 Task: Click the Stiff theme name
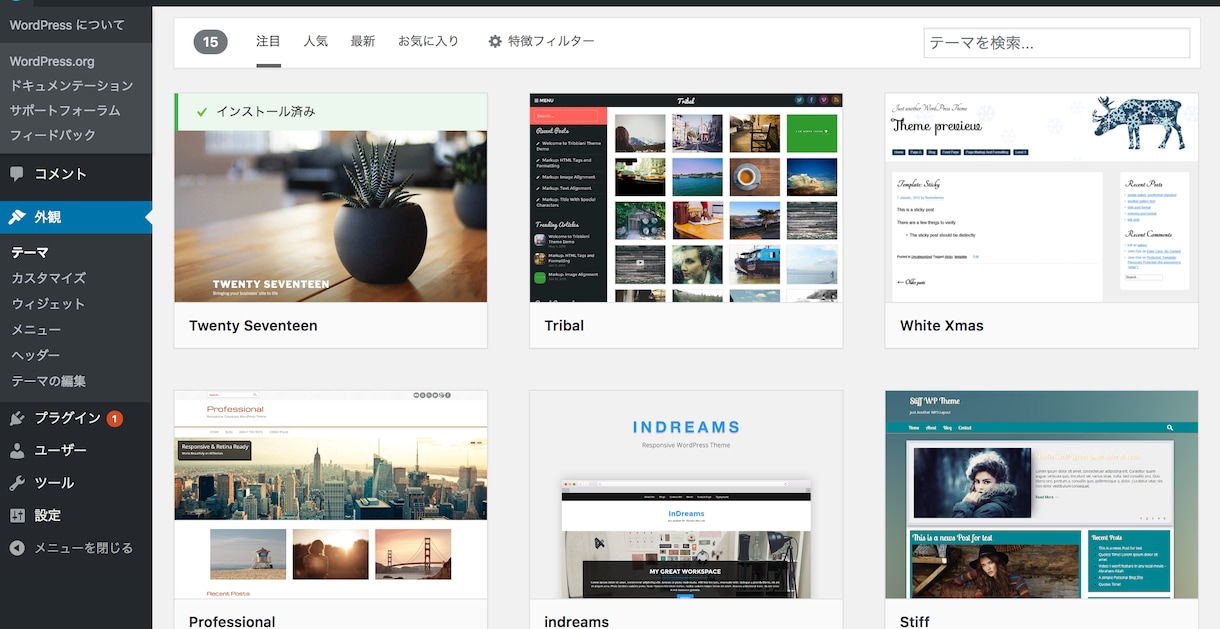[x=915, y=621]
